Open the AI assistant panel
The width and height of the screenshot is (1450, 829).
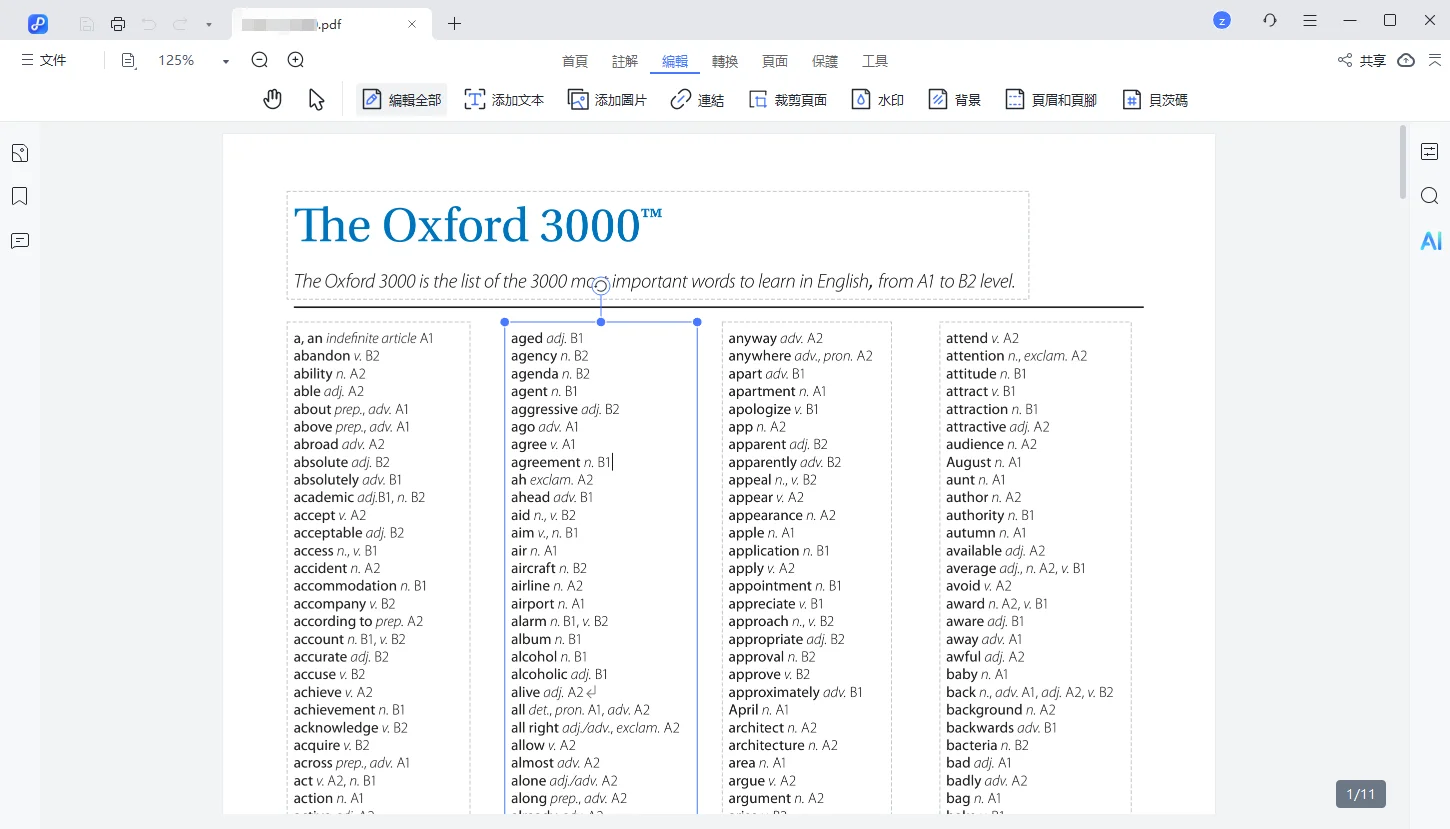click(x=1430, y=241)
